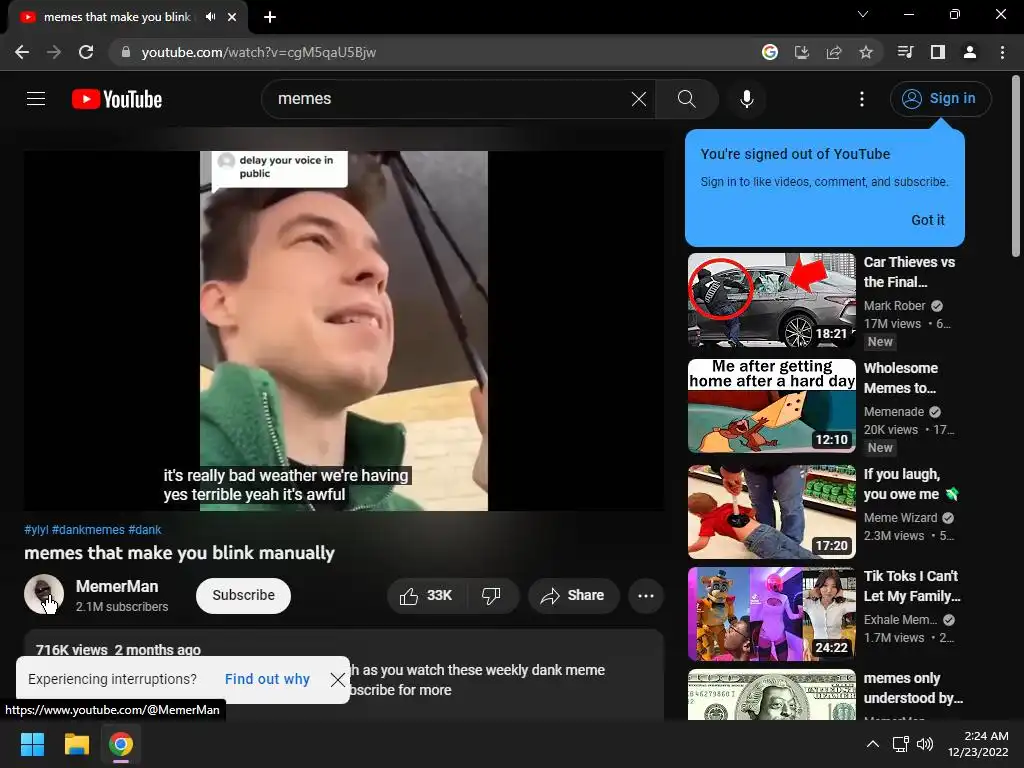1024x768 pixels.
Task: Start voice search with microphone icon
Action: [746, 99]
